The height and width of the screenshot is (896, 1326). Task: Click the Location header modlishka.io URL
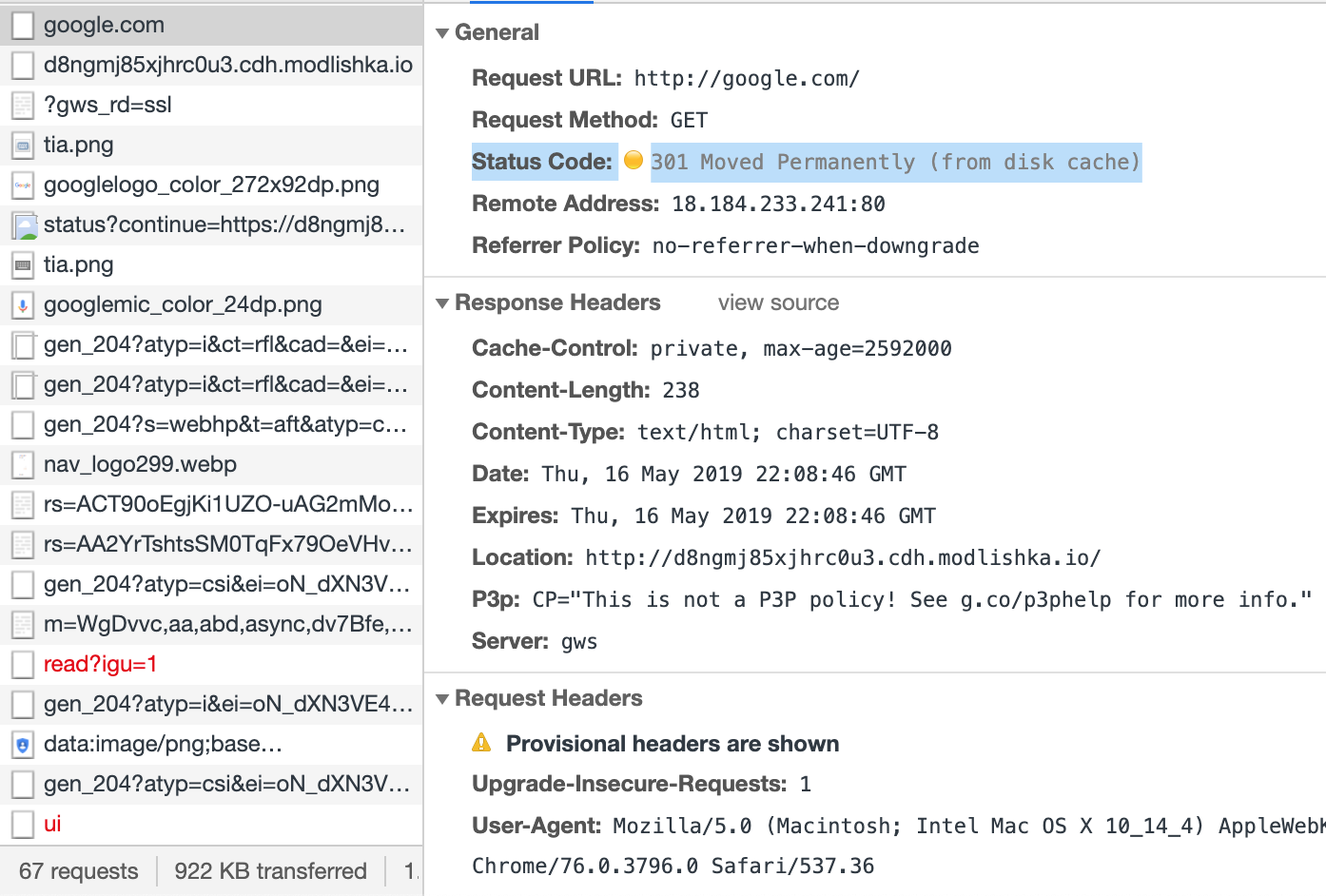pos(843,557)
